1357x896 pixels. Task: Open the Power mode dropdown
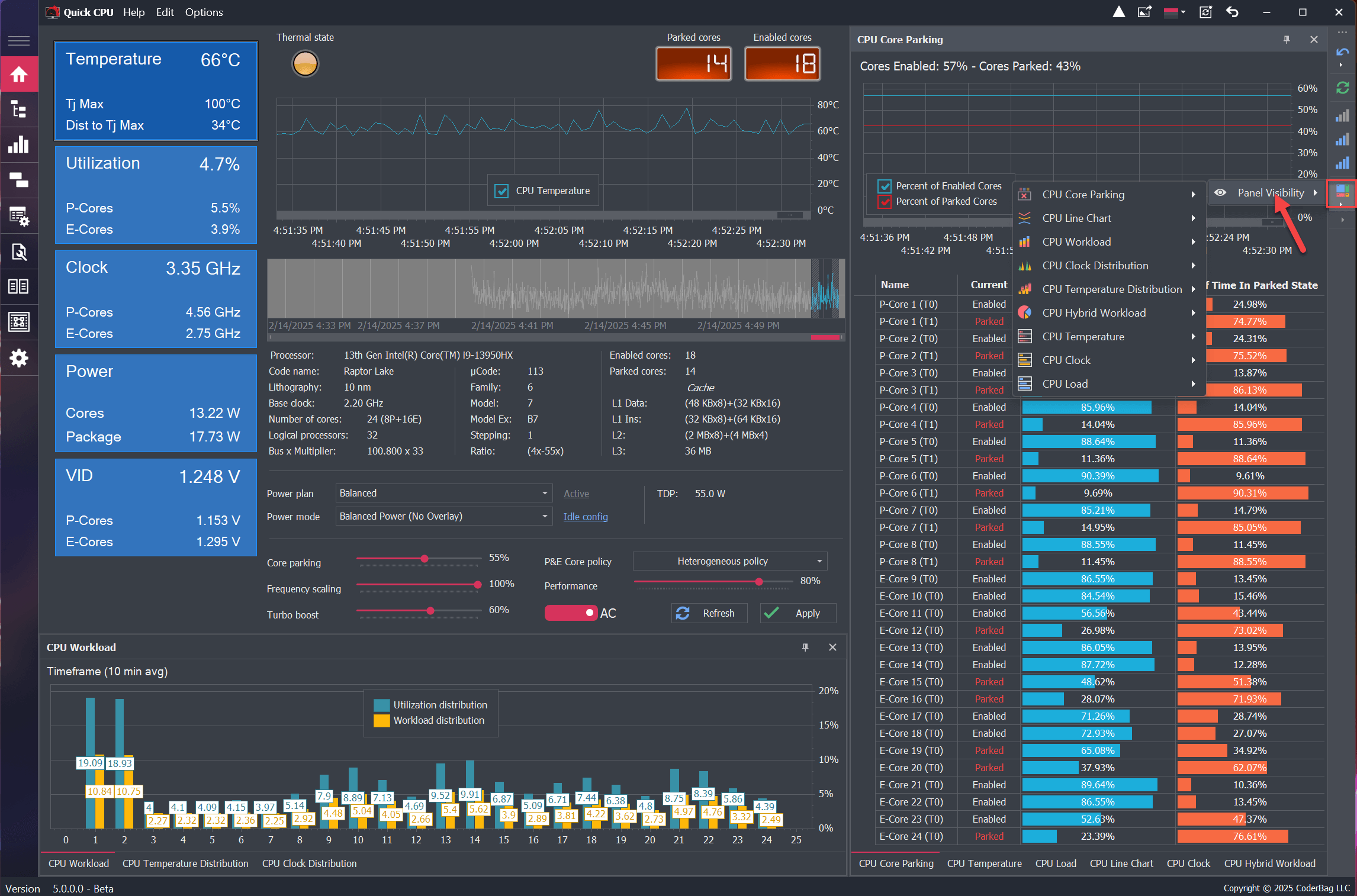(444, 516)
